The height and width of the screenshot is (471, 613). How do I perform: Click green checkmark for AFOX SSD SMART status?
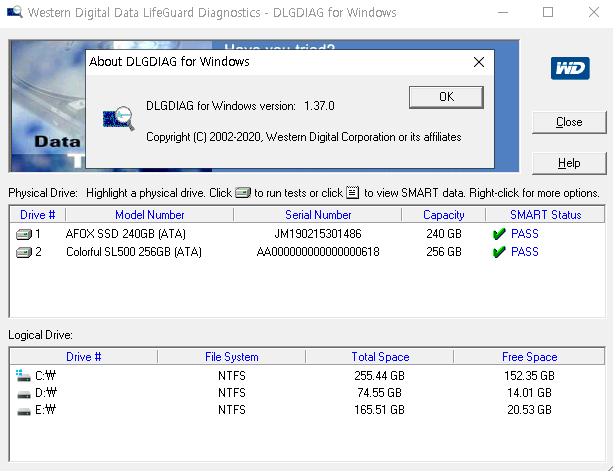[499, 234]
